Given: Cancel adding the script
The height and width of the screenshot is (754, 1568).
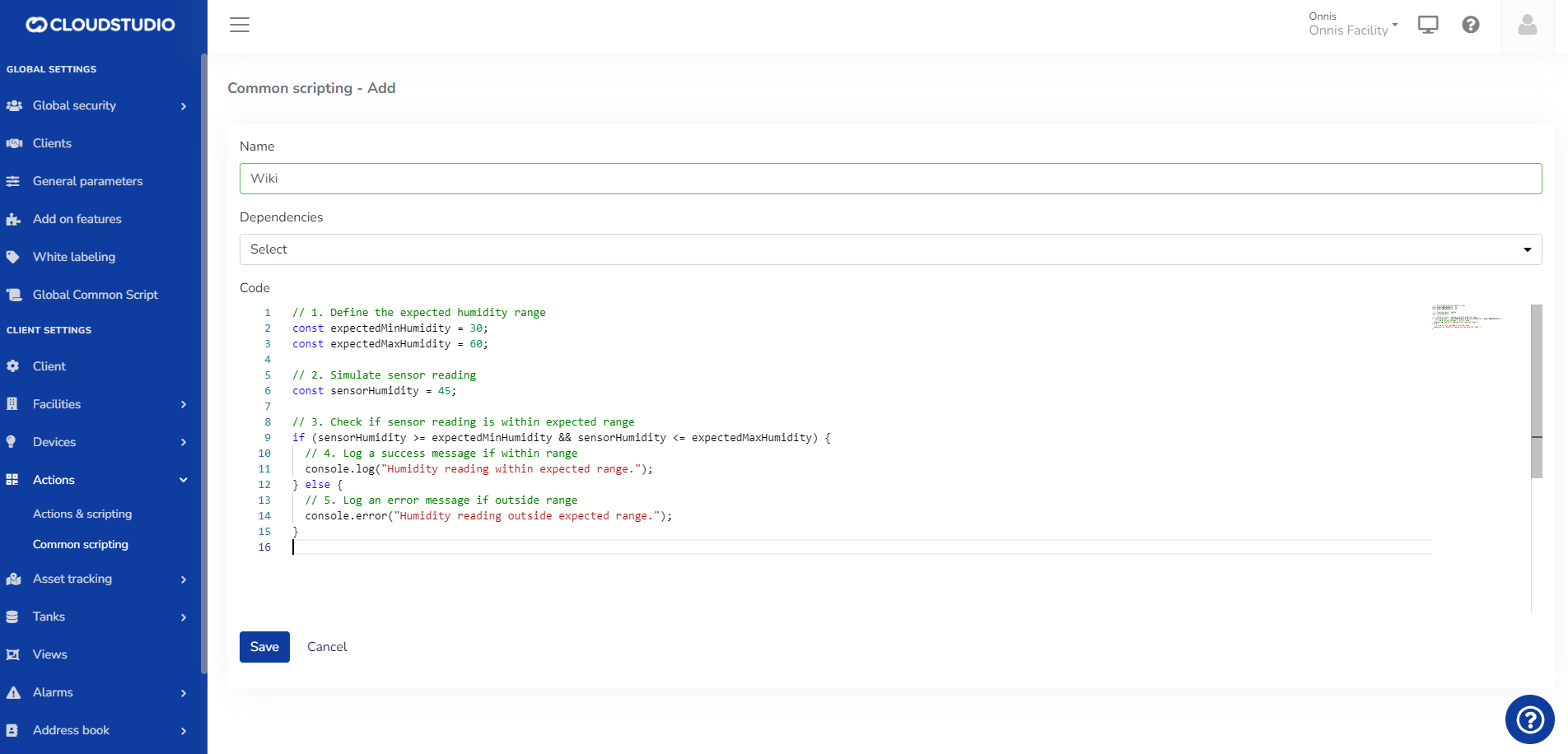Looking at the screenshot, I should pyautogui.click(x=327, y=647).
